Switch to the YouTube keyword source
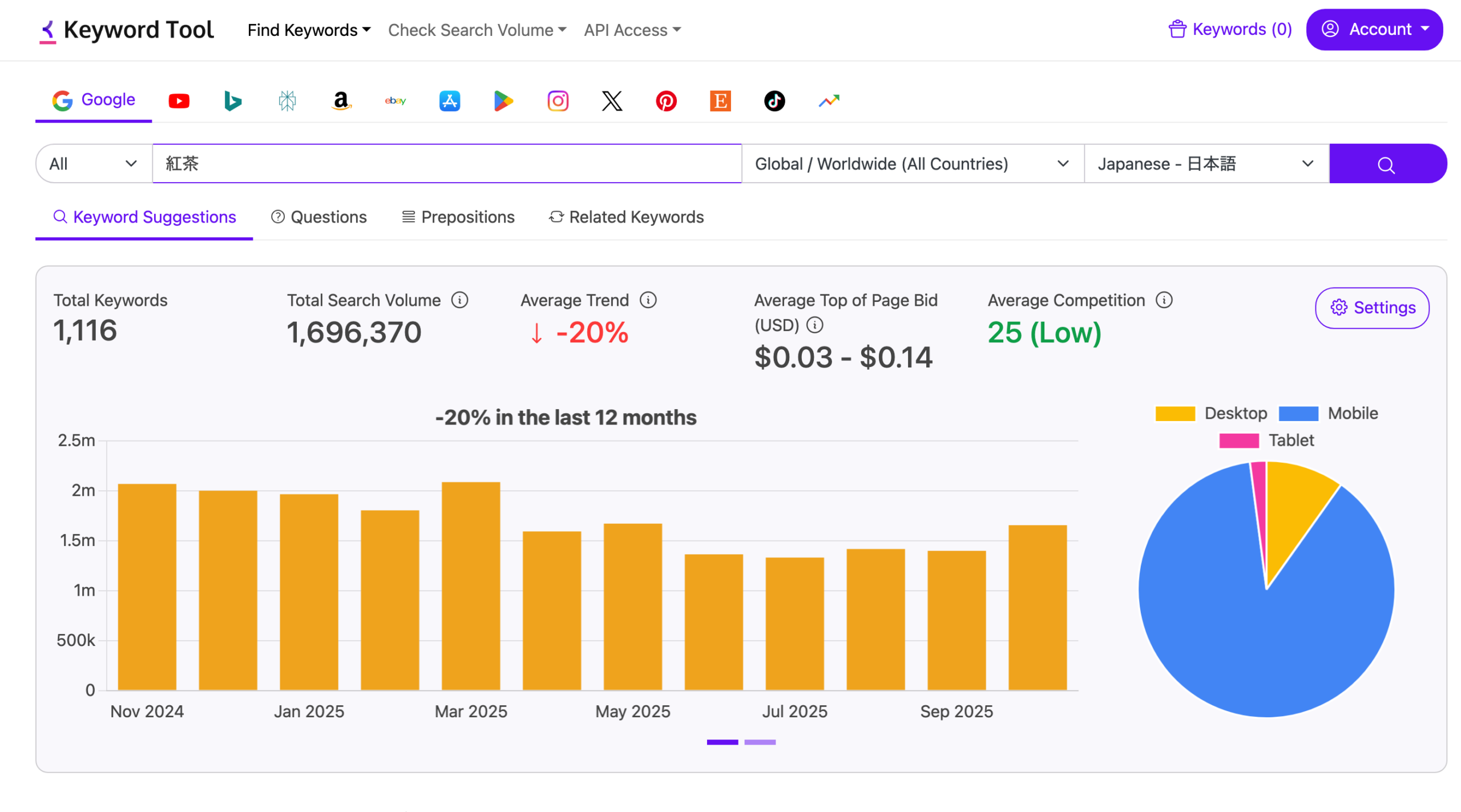 pyautogui.click(x=179, y=101)
